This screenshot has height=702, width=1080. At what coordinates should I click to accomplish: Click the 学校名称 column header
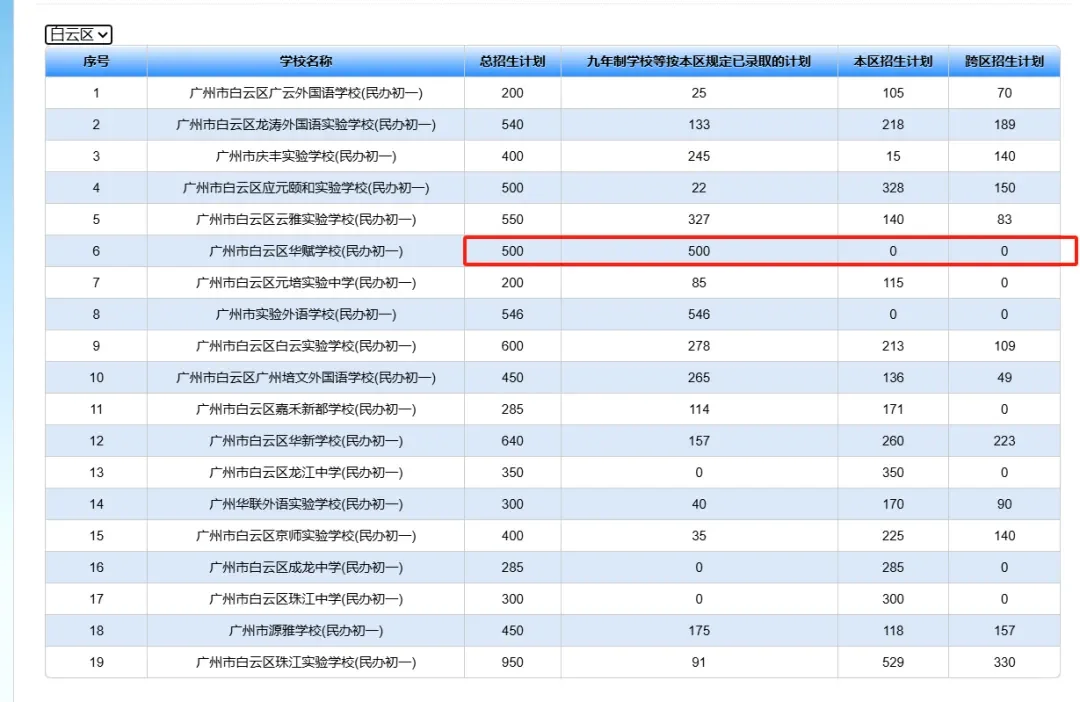pyautogui.click(x=306, y=61)
